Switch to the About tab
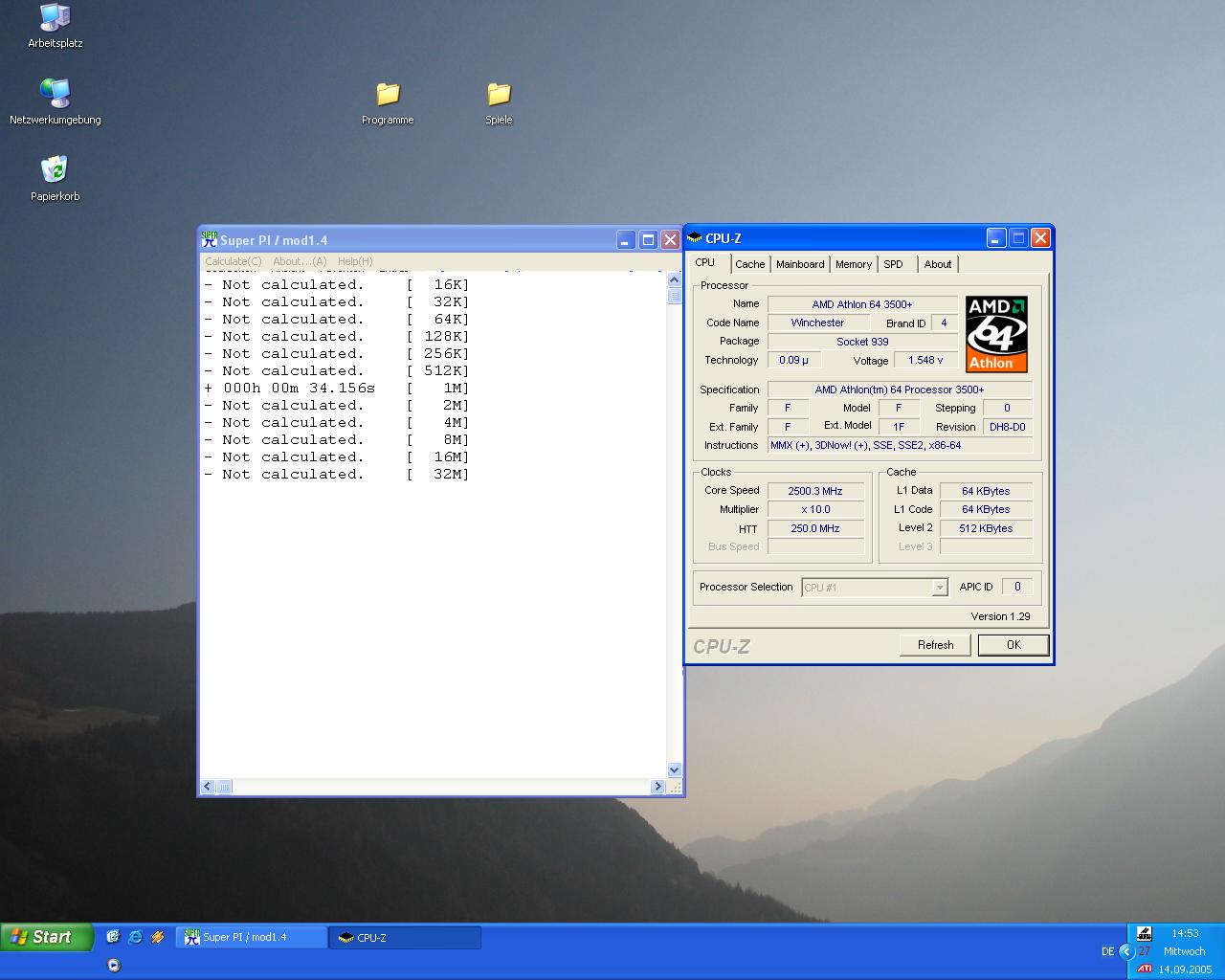This screenshot has height=980, width=1225. pyautogui.click(x=938, y=264)
